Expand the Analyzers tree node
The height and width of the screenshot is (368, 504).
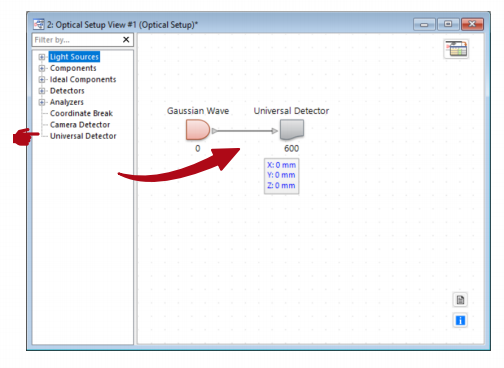(x=42, y=102)
